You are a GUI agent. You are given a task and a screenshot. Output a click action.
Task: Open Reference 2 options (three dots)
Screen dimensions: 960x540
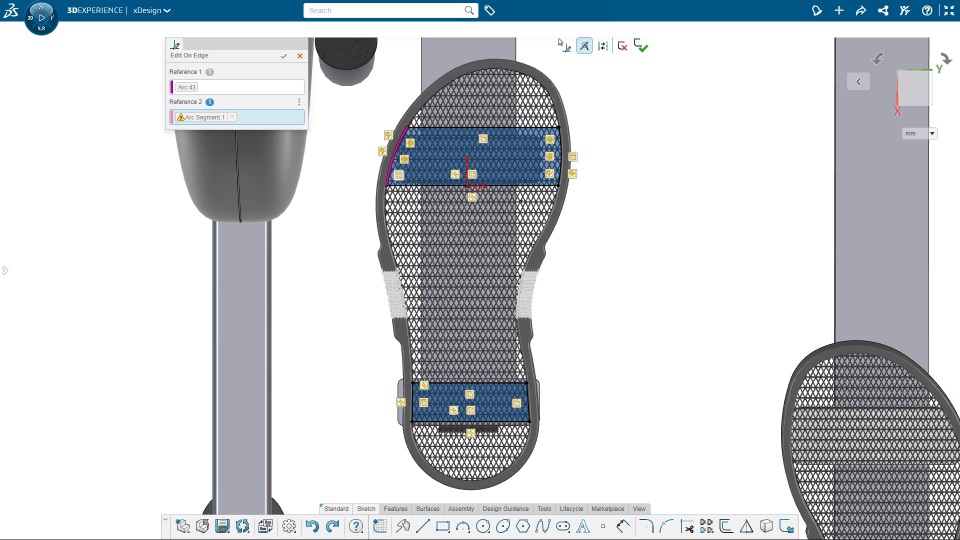[299, 102]
